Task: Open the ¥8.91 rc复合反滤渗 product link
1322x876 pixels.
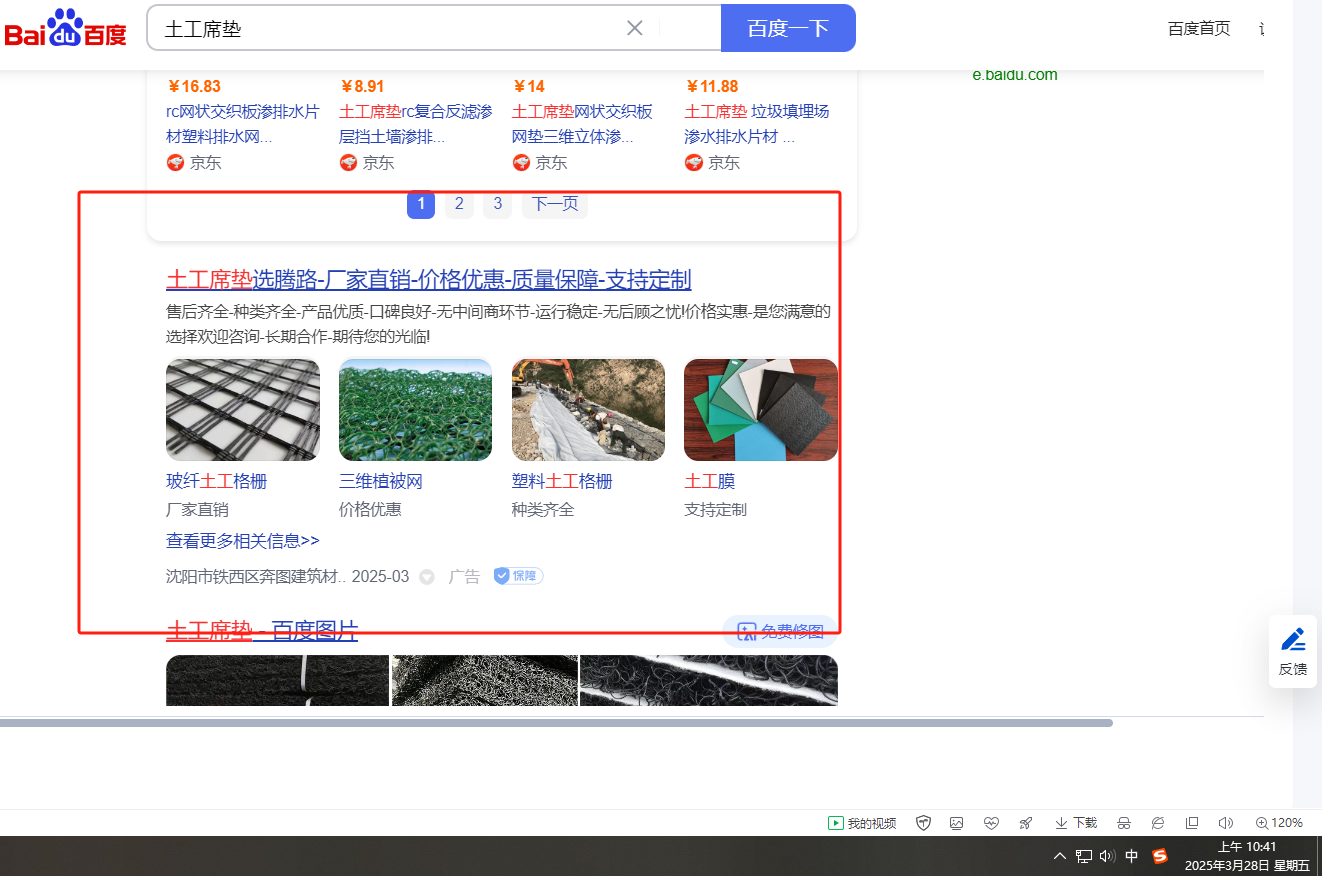Action: [x=416, y=123]
